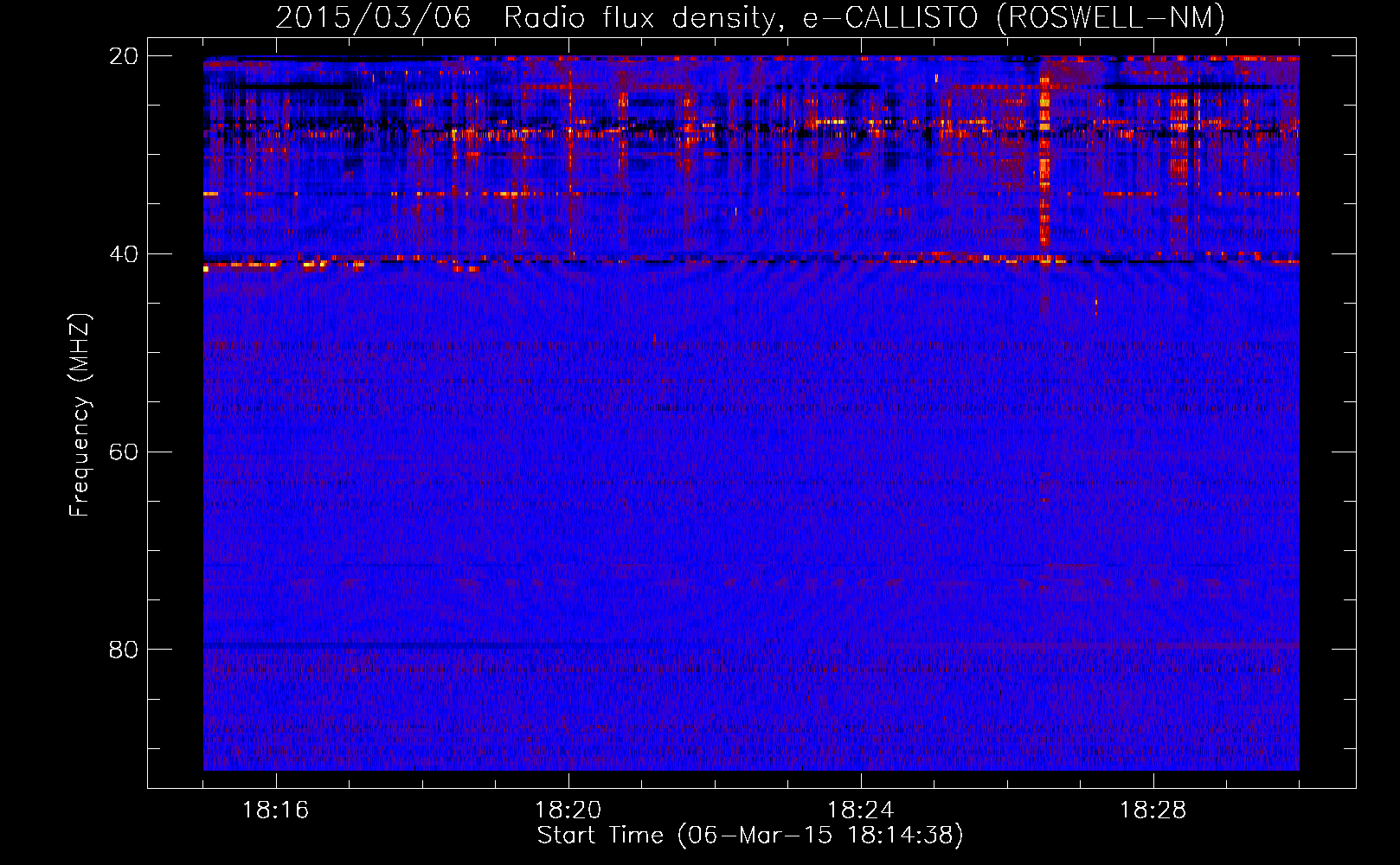Click the 'Frequency (MHZ)' axis label

[80, 415]
